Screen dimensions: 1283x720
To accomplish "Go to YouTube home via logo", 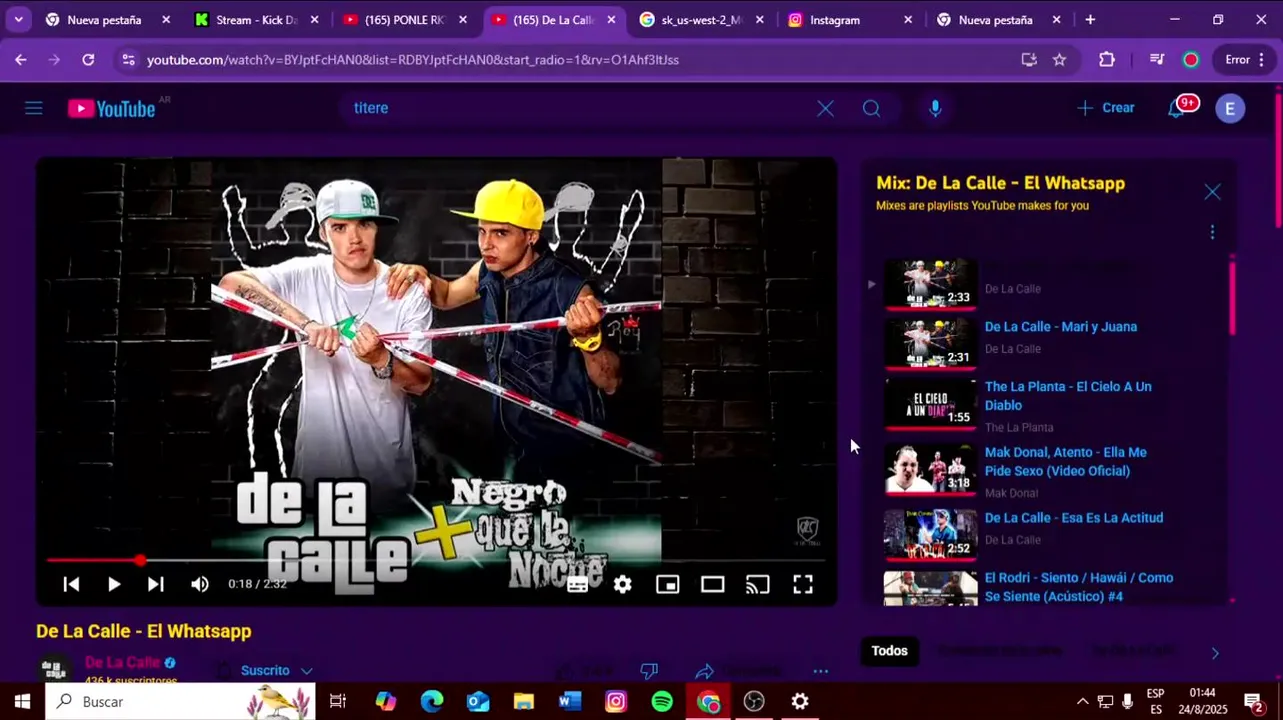I will pyautogui.click(x=111, y=108).
